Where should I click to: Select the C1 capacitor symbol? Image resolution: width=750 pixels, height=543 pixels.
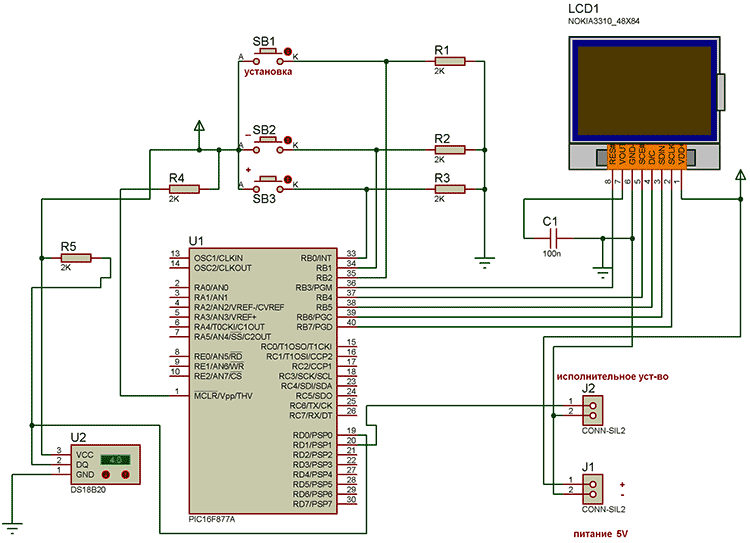(x=553, y=238)
